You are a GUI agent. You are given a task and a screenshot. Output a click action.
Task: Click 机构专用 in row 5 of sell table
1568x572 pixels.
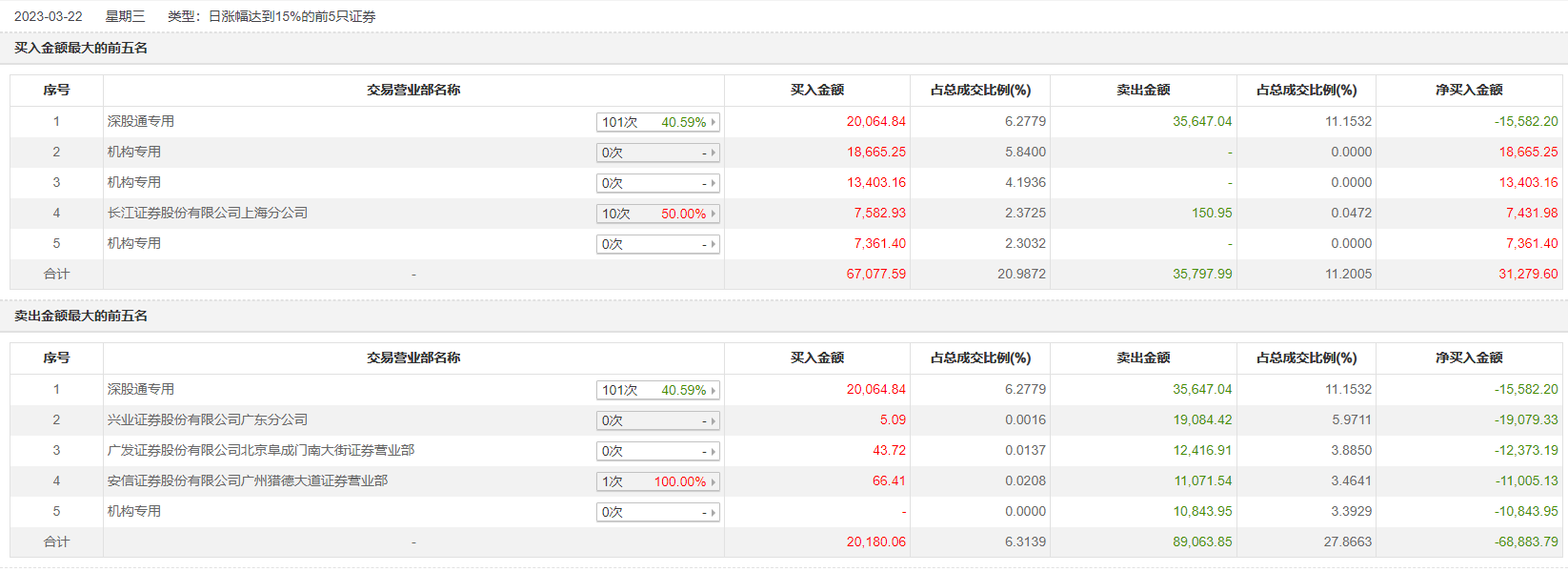click(x=134, y=511)
